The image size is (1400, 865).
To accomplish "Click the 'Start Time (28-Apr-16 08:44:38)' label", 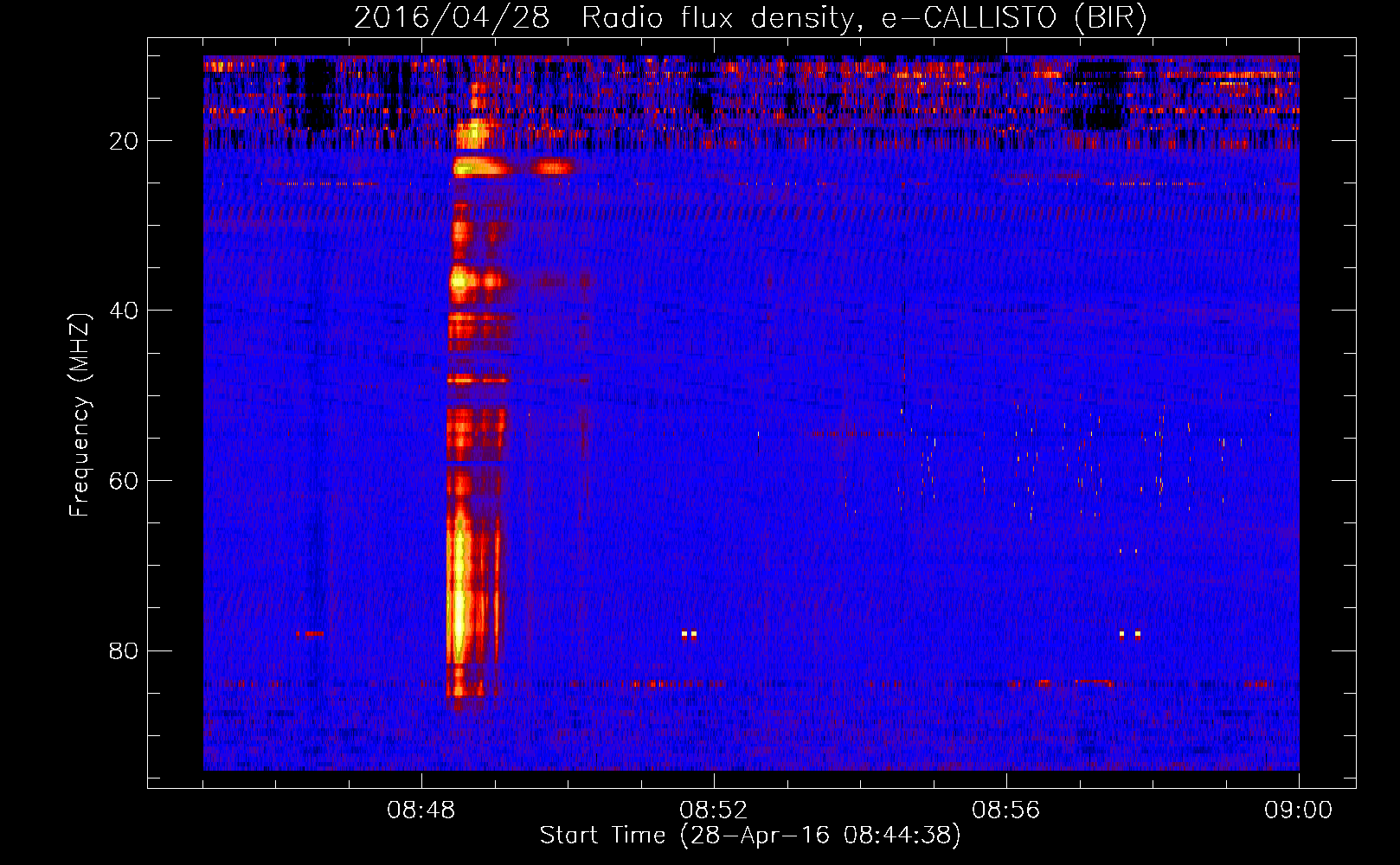I will [x=750, y=836].
